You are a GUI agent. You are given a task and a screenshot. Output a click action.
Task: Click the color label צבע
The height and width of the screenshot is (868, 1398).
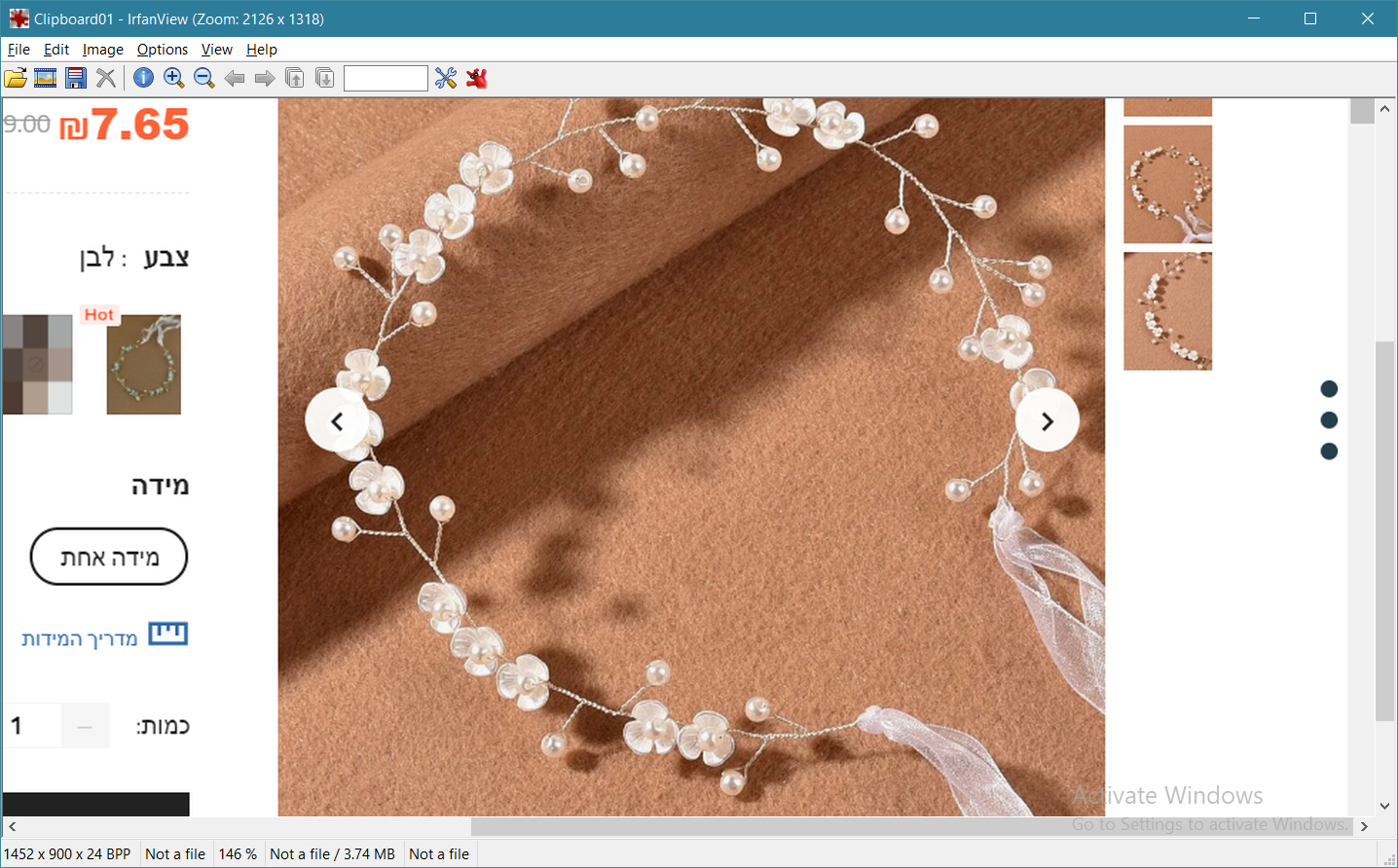166,258
